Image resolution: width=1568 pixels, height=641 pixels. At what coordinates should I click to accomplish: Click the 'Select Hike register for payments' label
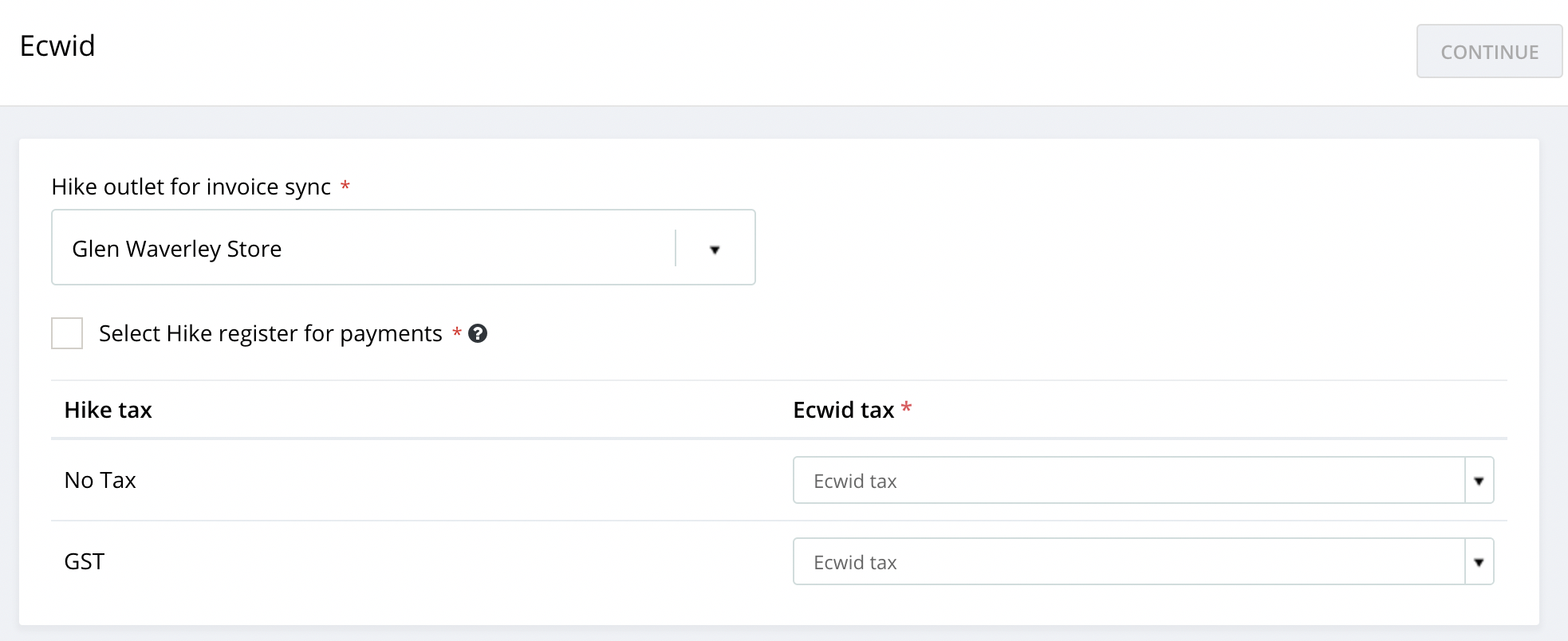[270, 333]
